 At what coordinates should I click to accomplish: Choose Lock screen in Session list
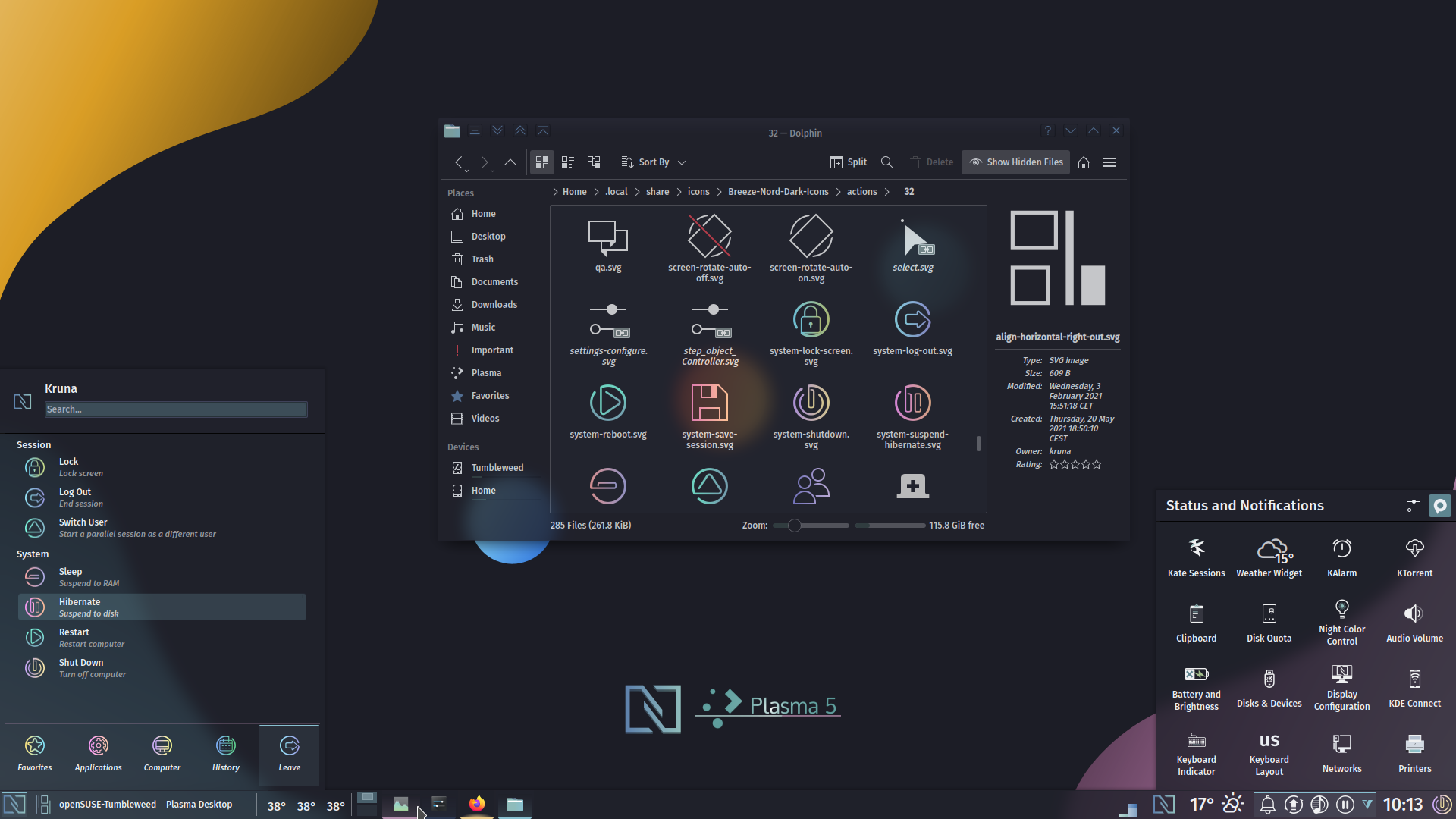click(162, 467)
